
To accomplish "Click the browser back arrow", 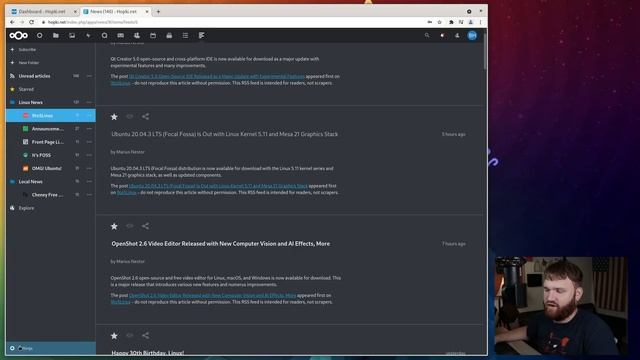I will click(x=12, y=22).
